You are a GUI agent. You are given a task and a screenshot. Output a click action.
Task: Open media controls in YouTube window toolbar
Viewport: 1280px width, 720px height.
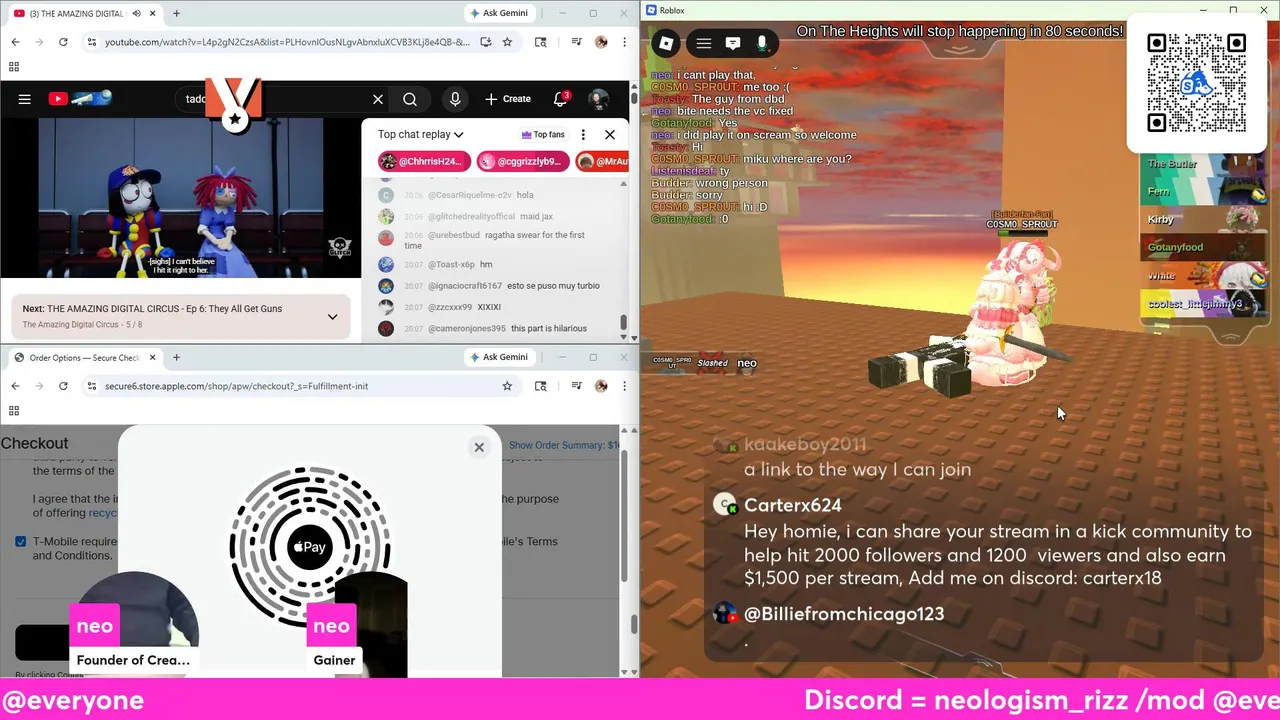pyautogui.click(x=576, y=42)
